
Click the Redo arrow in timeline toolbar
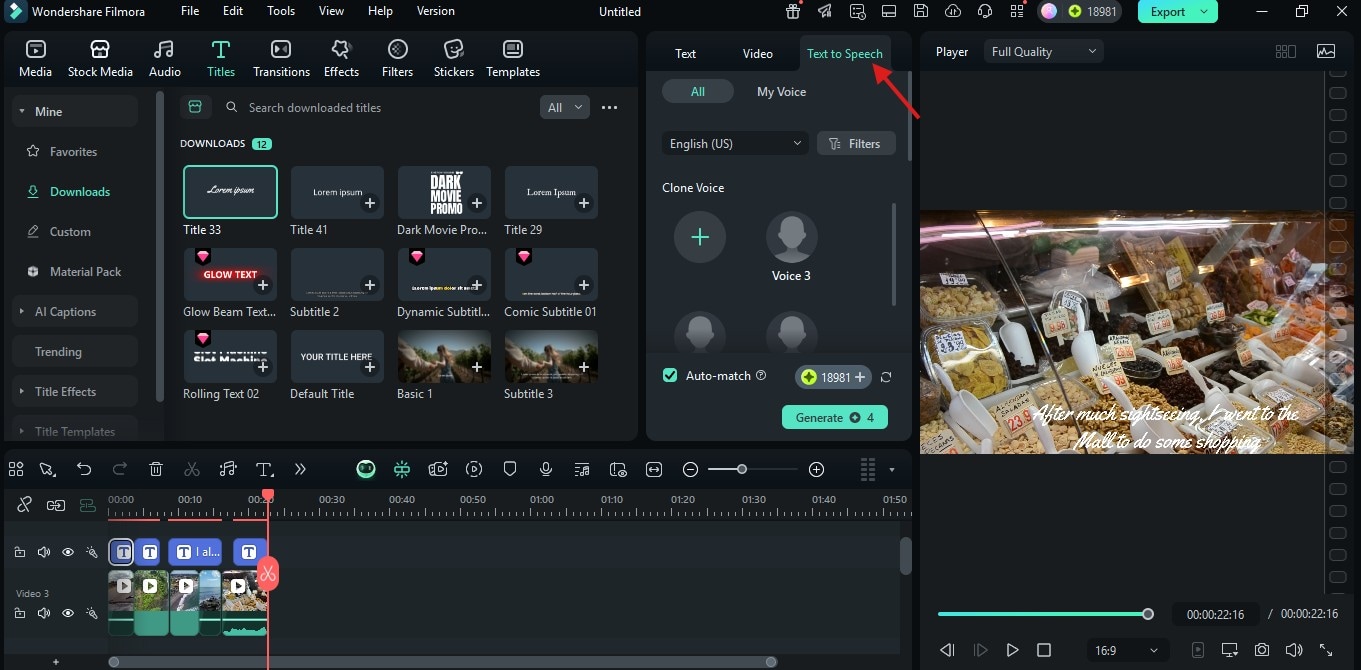coord(120,469)
